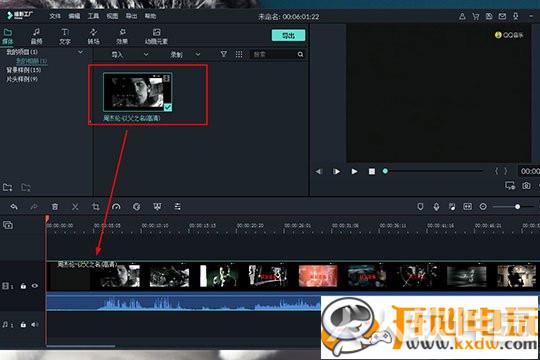
Task: Lock video track 1
Action: pyautogui.click(x=23, y=286)
